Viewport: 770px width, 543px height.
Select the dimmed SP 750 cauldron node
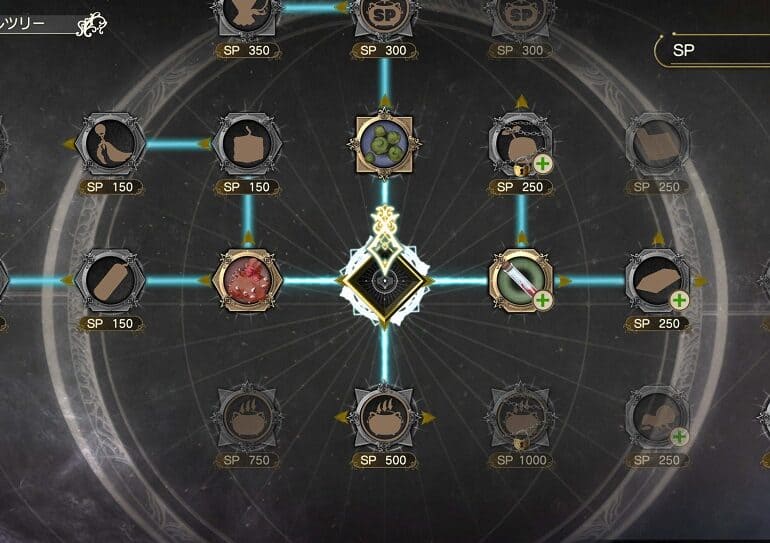coord(248,417)
